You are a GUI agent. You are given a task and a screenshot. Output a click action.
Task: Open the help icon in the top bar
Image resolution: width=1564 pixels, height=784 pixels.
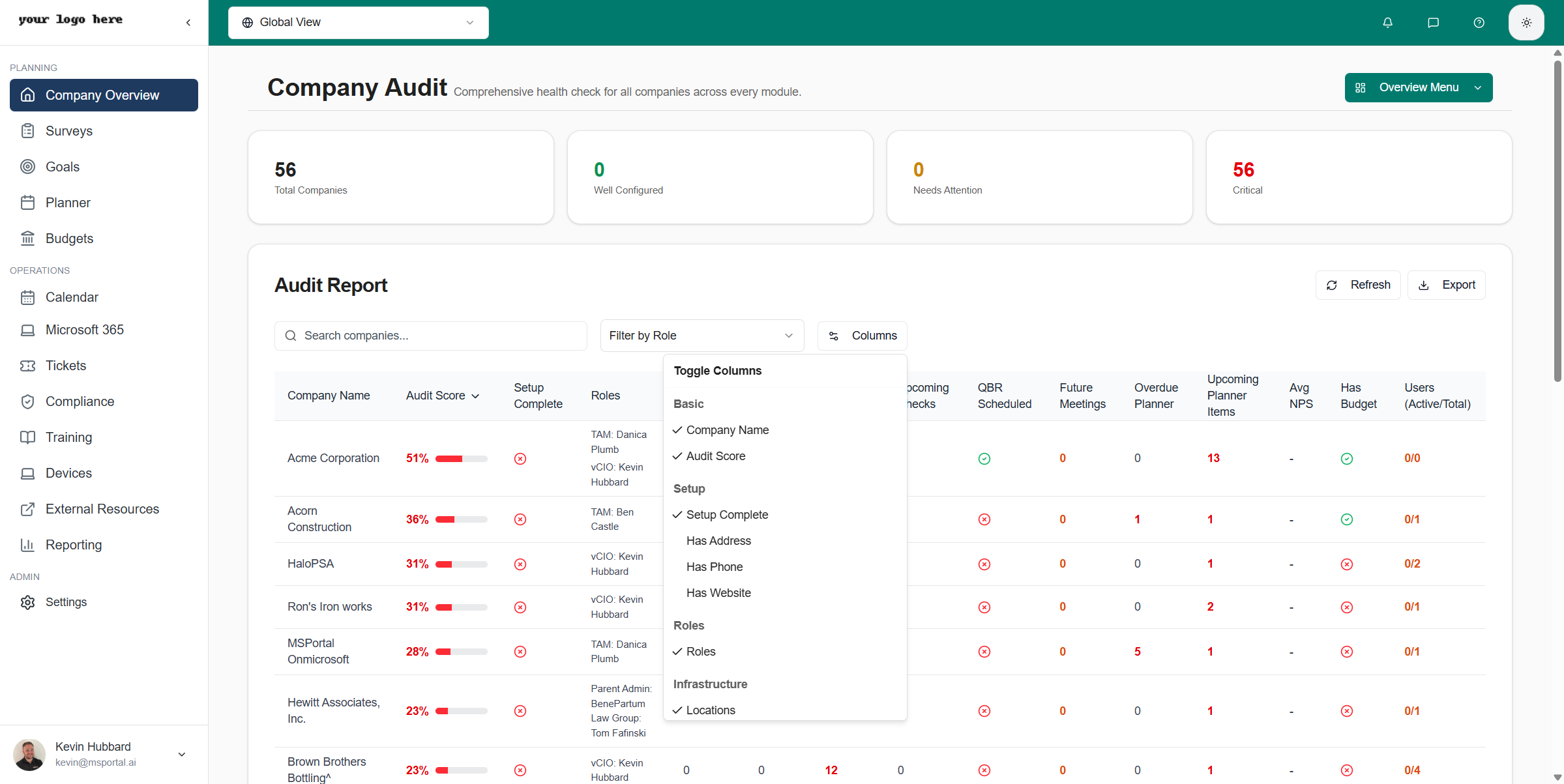[x=1479, y=22]
